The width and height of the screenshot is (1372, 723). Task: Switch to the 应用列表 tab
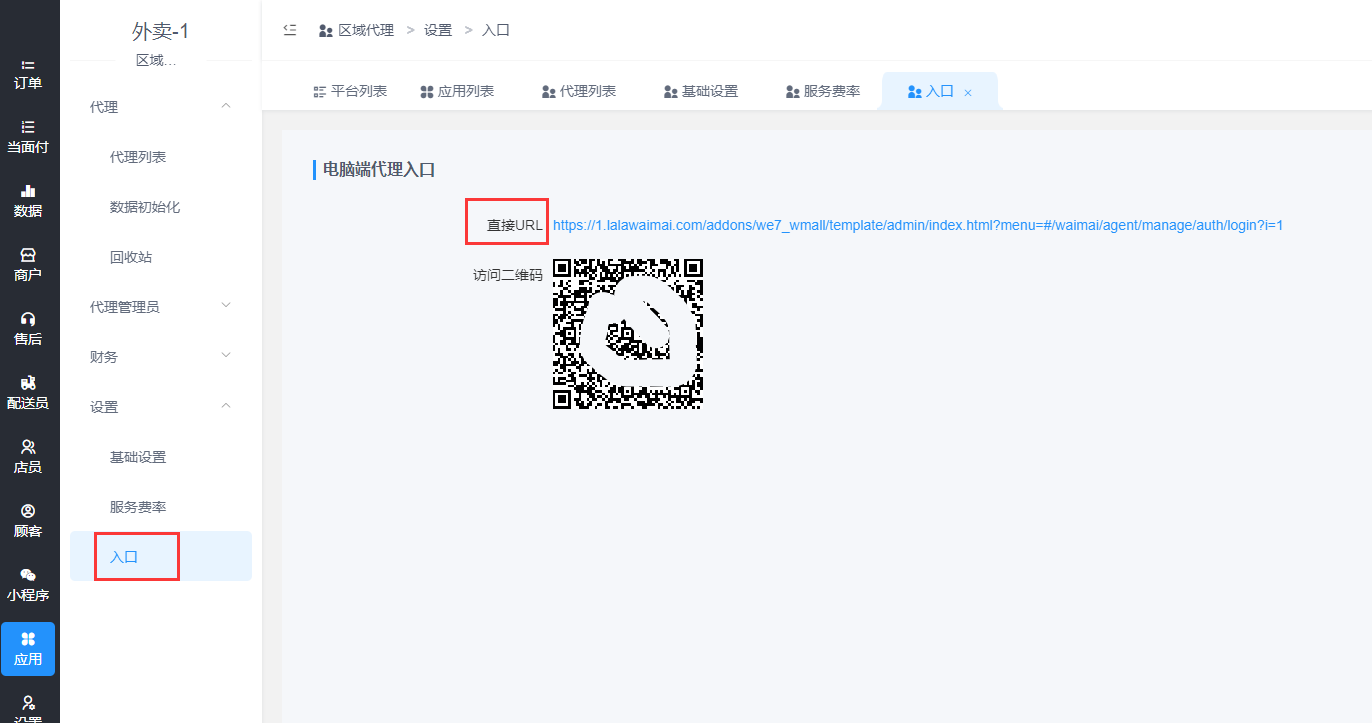click(457, 91)
